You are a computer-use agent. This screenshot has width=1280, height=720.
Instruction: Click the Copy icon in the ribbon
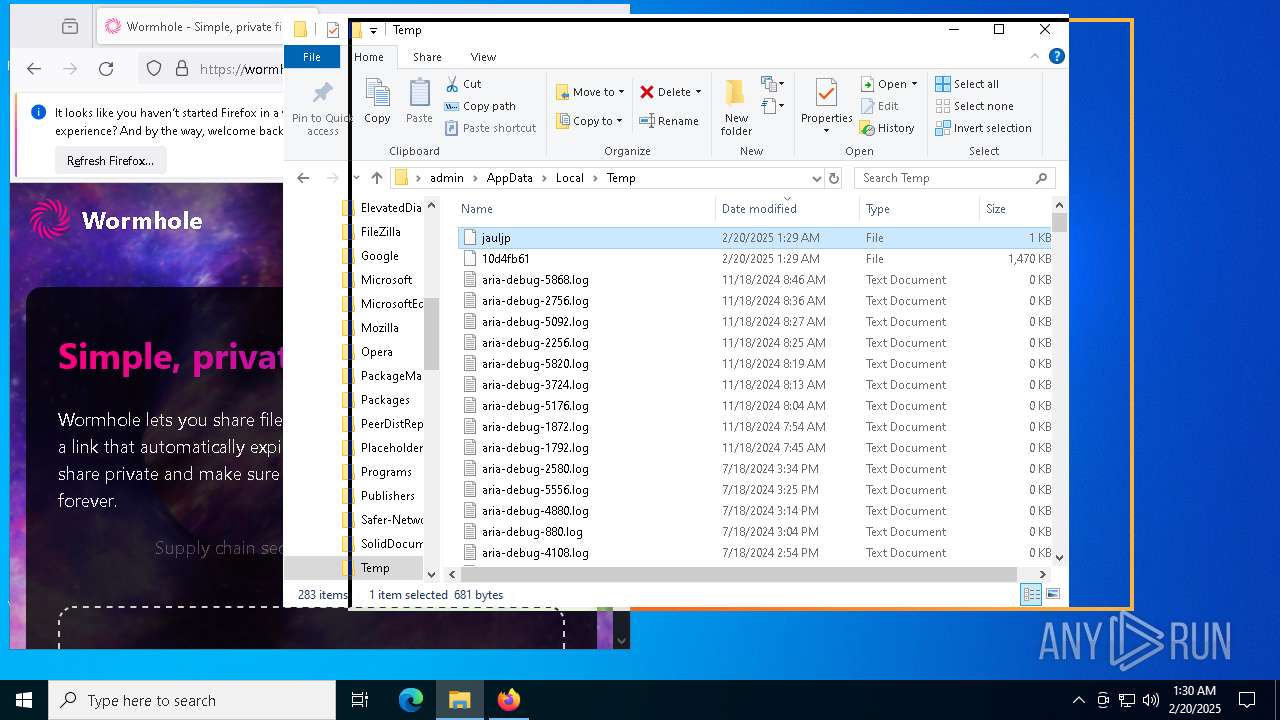[377, 102]
